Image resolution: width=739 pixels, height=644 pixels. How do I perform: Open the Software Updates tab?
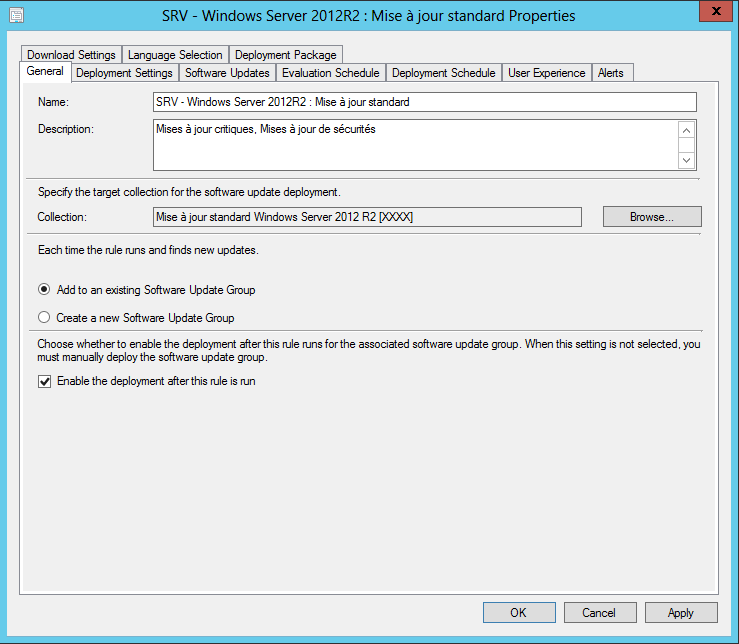pyautogui.click(x=227, y=73)
